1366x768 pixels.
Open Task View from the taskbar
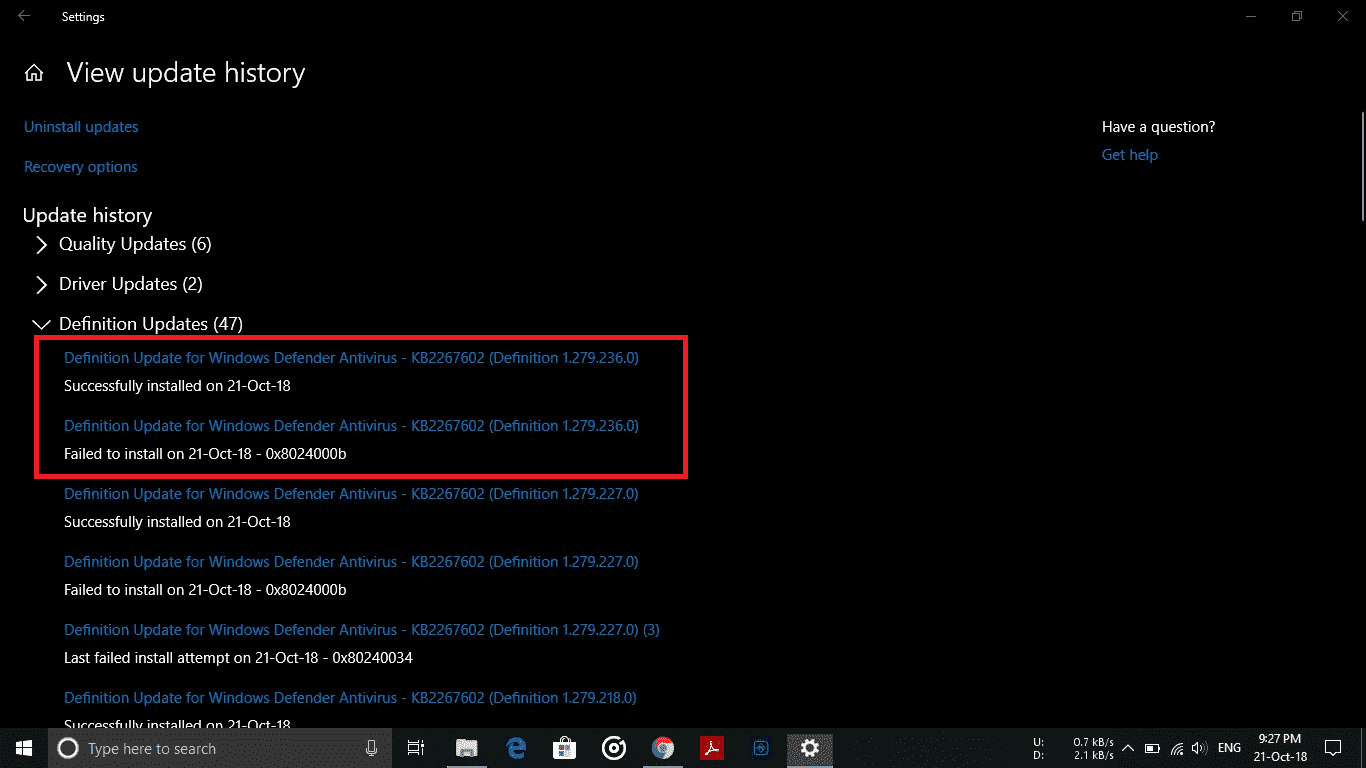[x=416, y=748]
